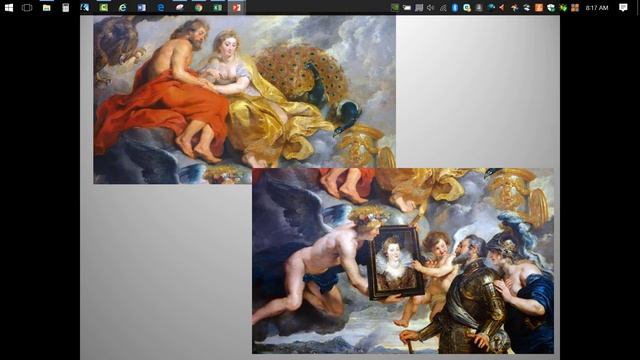
Task: Click the Dropbox tray icon
Action: (527, 7)
